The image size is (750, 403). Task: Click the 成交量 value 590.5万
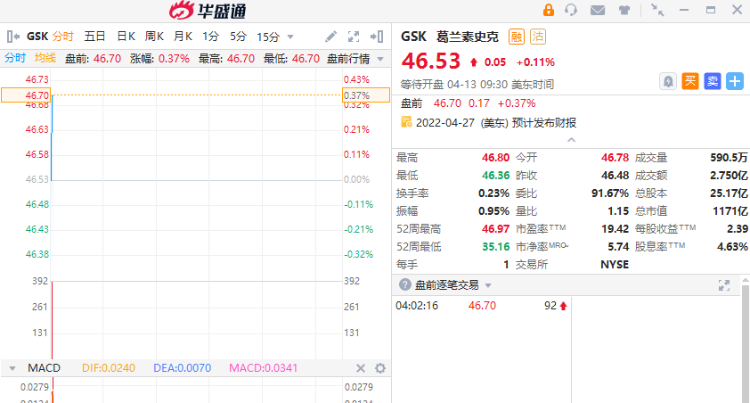click(x=729, y=157)
